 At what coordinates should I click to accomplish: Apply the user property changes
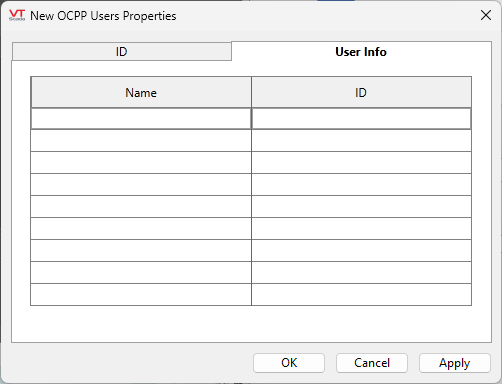pyautogui.click(x=455, y=363)
